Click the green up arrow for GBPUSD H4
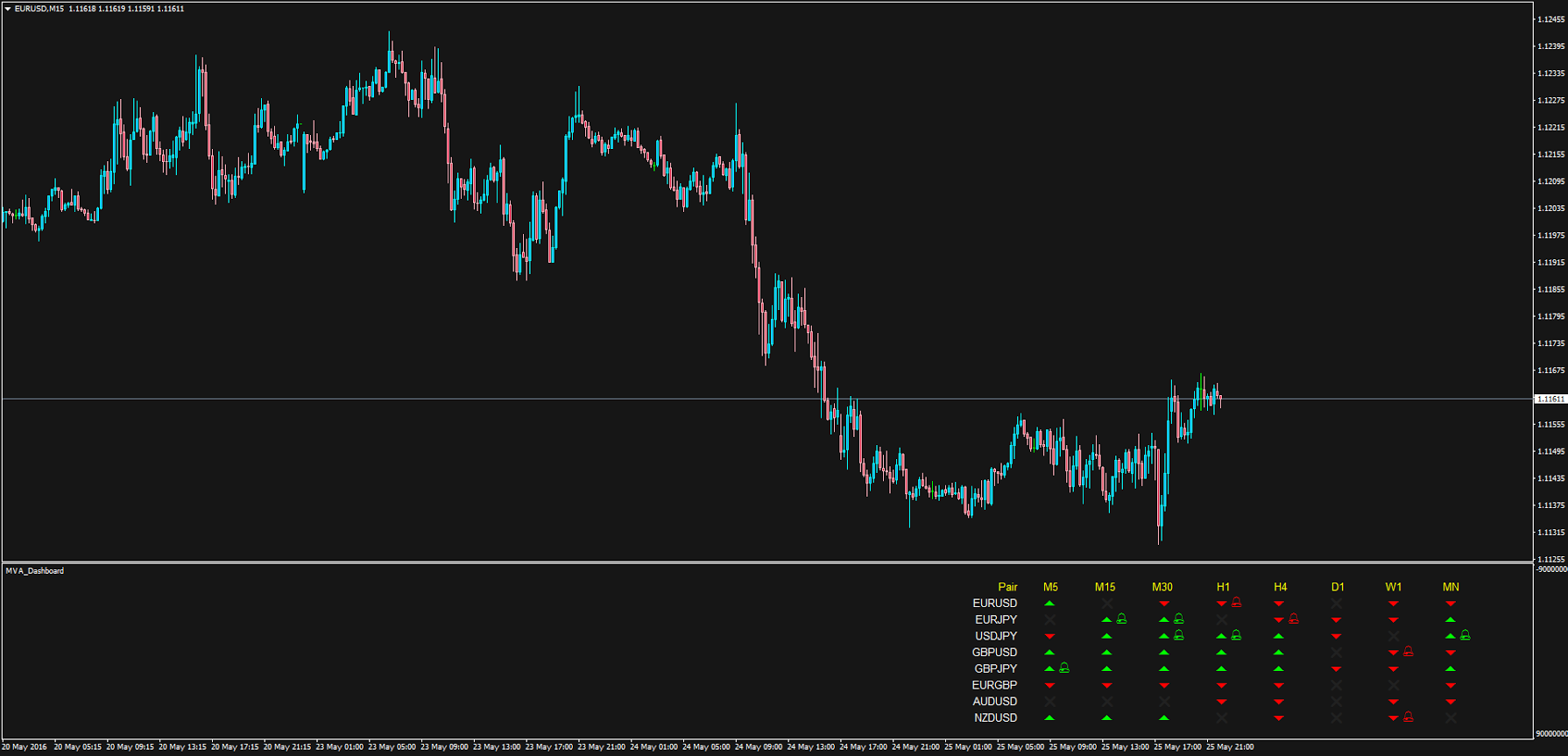The width and height of the screenshot is (1568, 756). [x=1279, y=653]
